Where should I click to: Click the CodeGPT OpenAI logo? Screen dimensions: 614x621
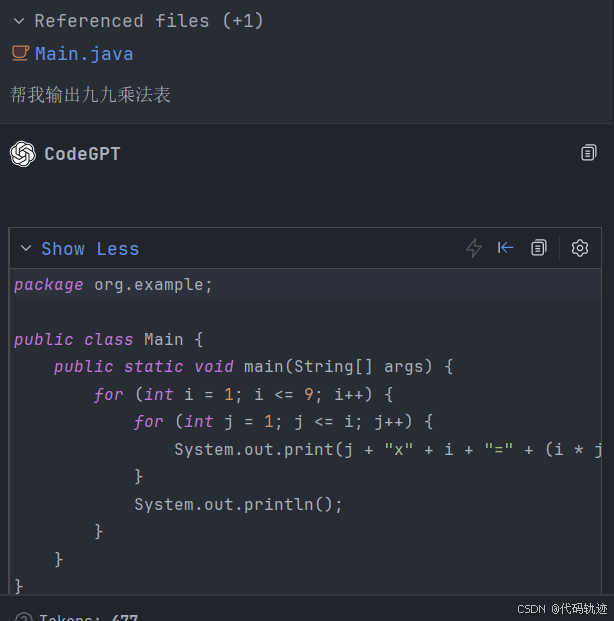pos(23,154)
